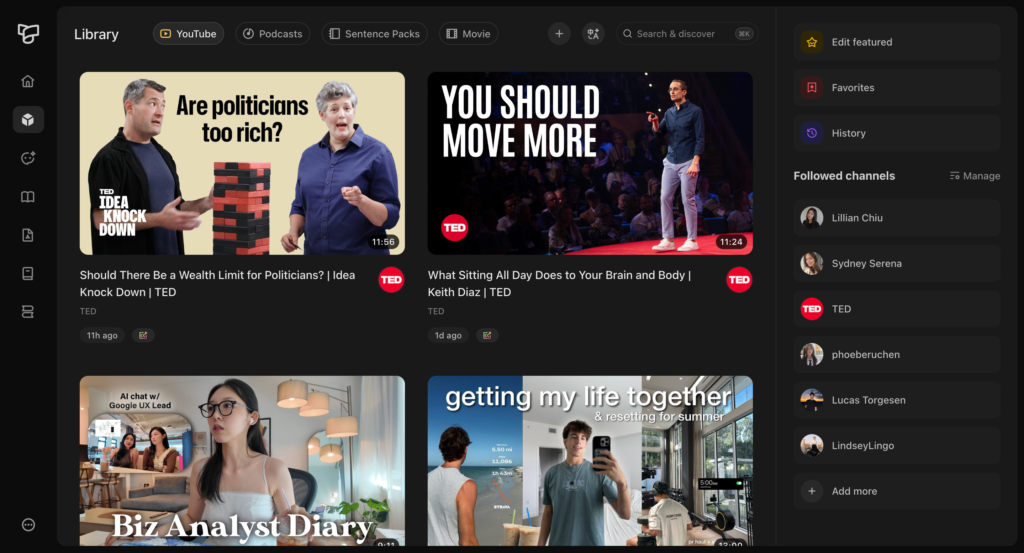Switch to the Sentence Packs tab

point(374,34)
